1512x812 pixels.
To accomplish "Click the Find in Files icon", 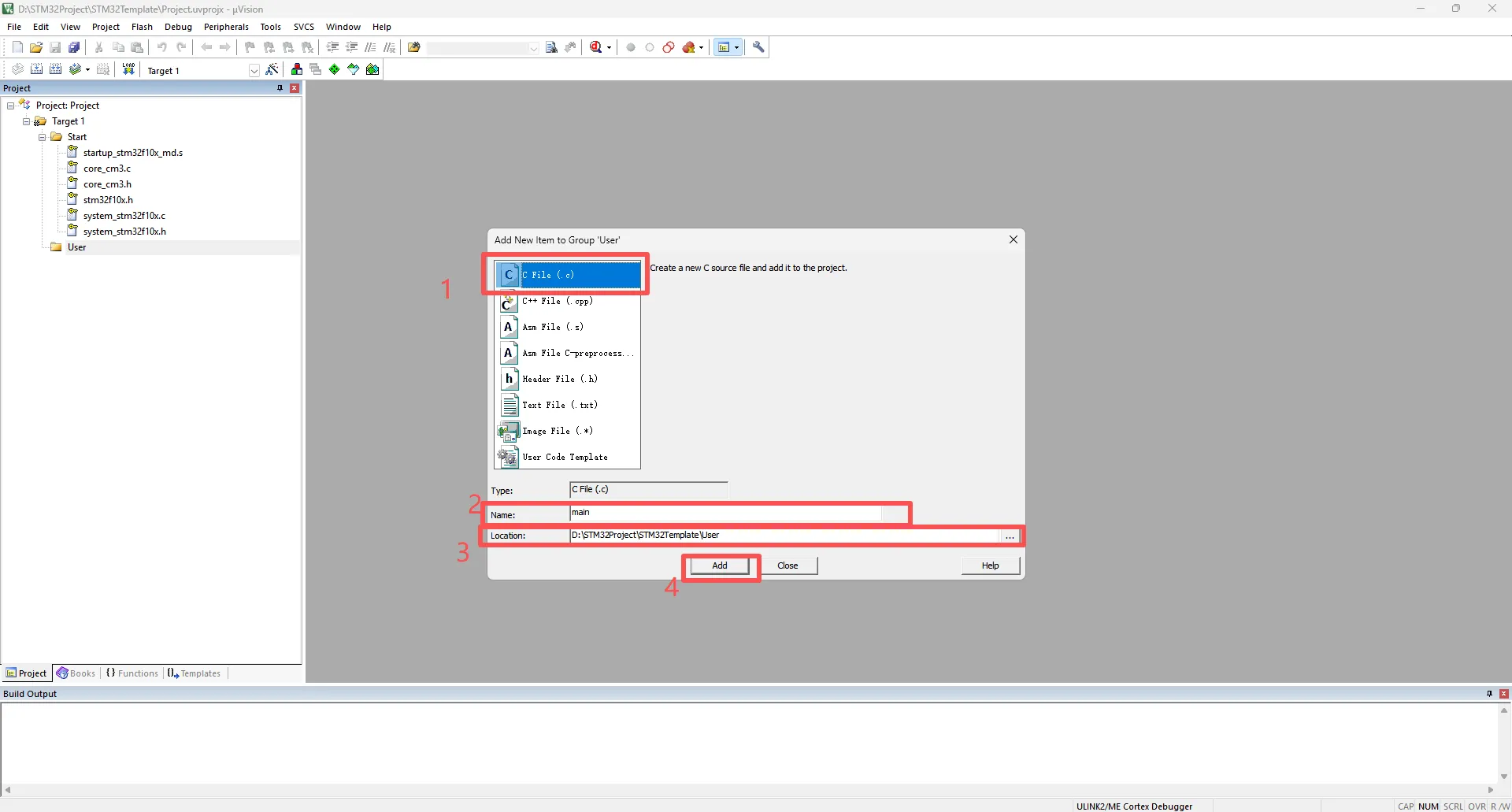I will pyautogui.click(x=414, y=47).
